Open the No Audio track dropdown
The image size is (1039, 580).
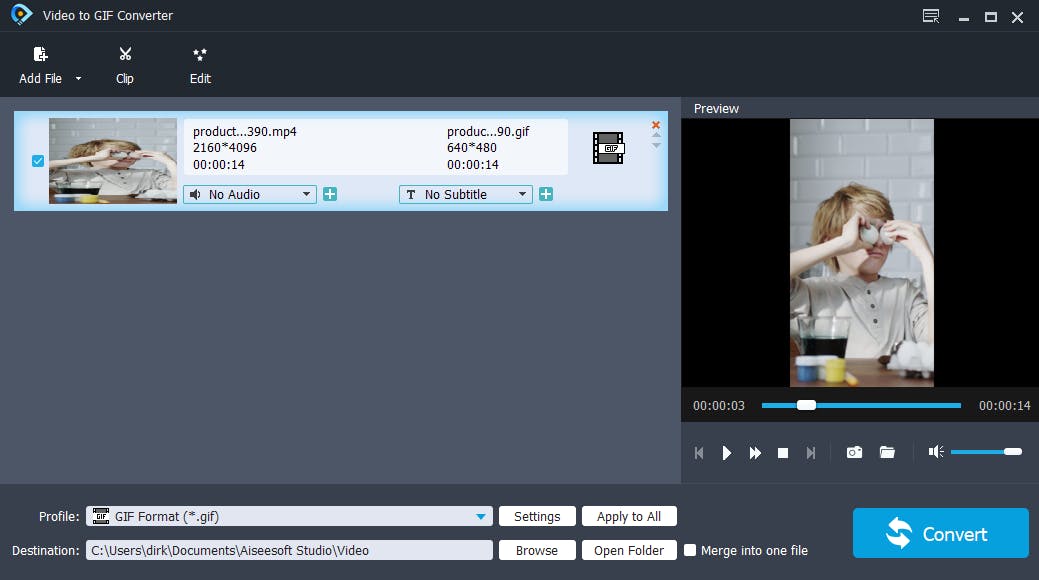point(250,194)
